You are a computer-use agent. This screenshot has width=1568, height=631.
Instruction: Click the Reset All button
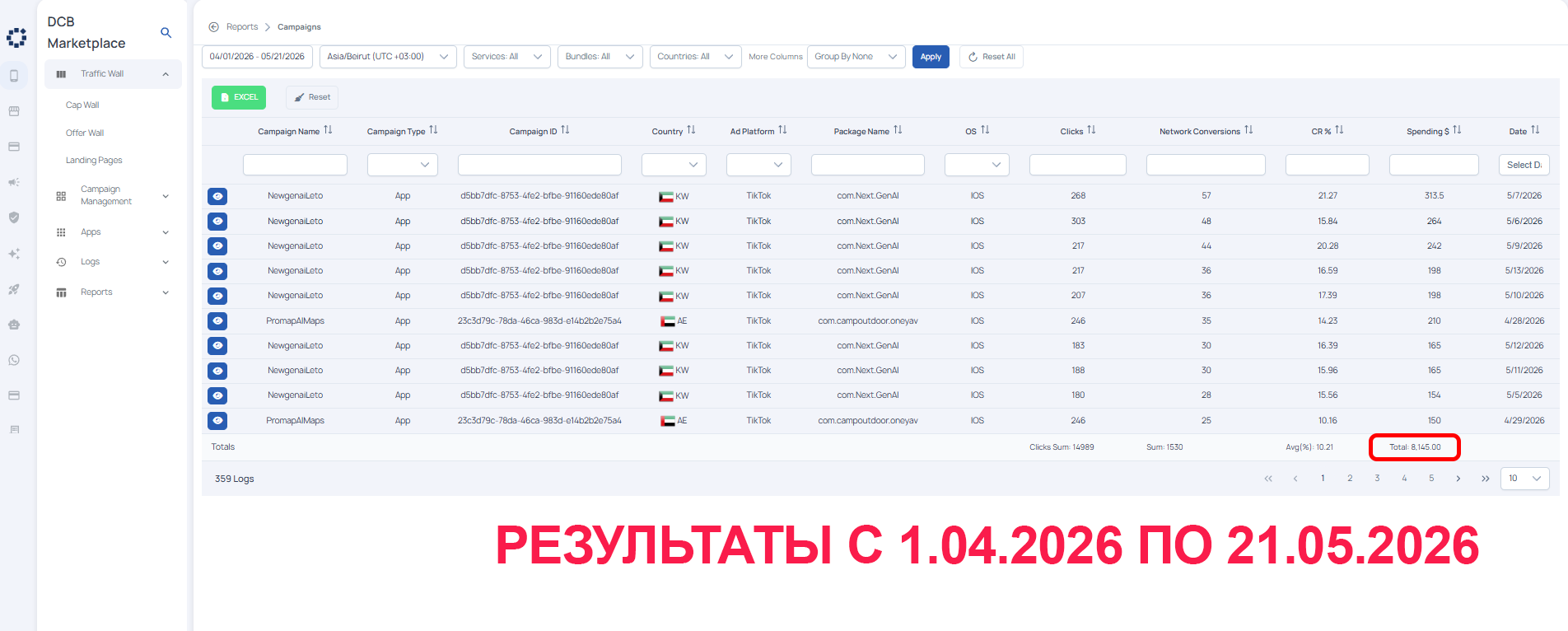pyautogui.click(x=992, y=57)
